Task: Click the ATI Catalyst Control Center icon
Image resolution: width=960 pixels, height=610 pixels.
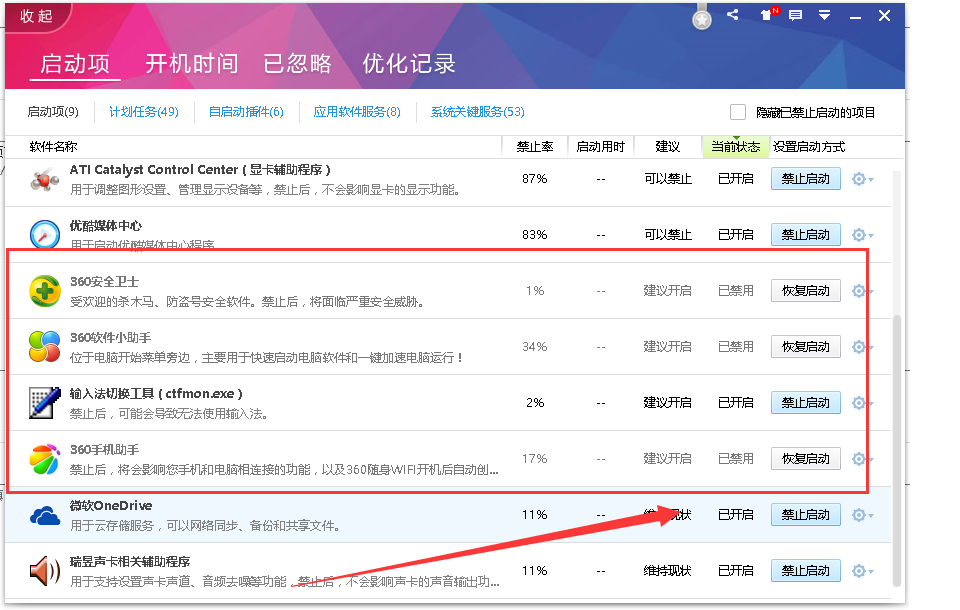Action: point(45,180)
